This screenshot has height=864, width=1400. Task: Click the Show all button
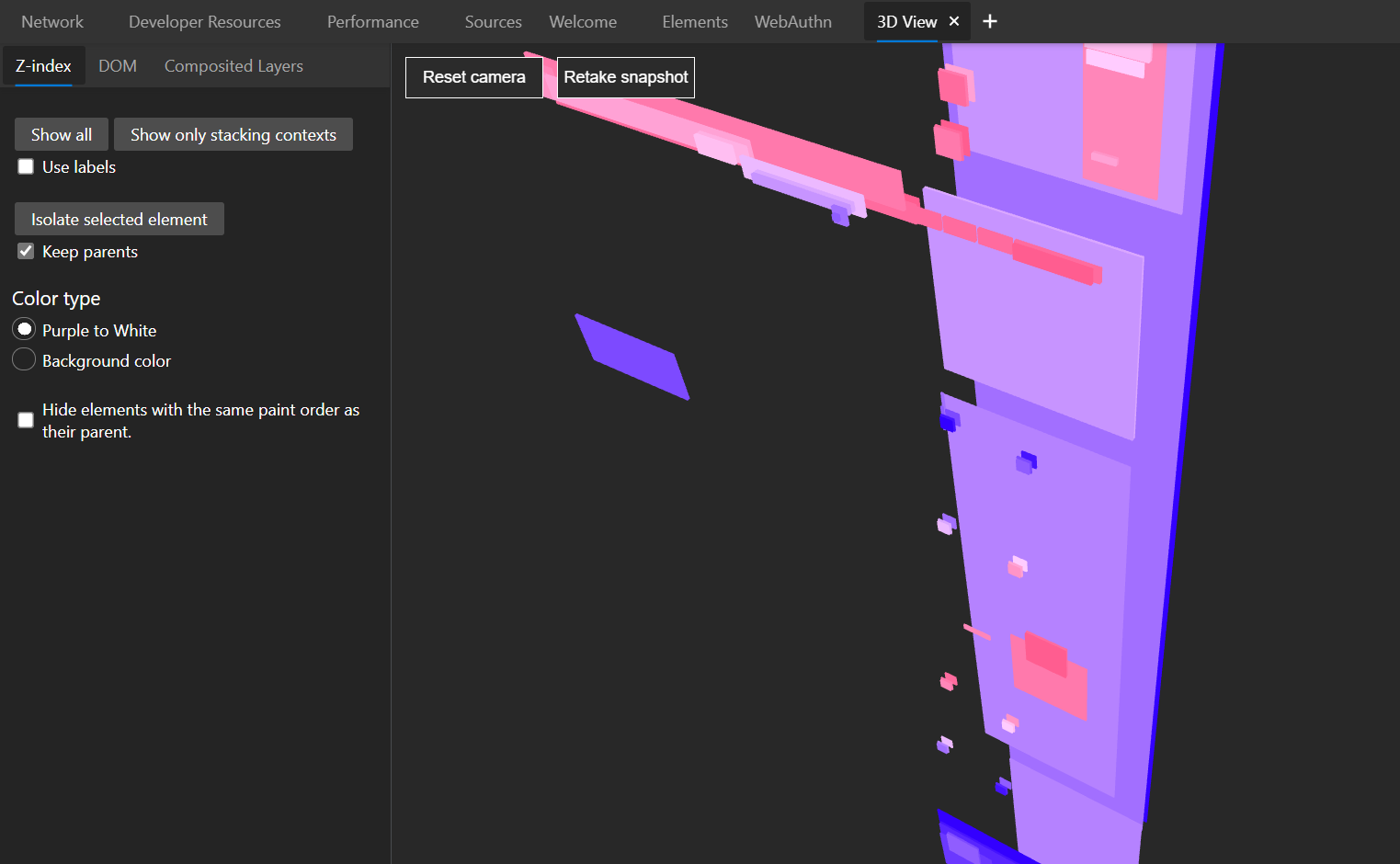(x=62, y=134)
